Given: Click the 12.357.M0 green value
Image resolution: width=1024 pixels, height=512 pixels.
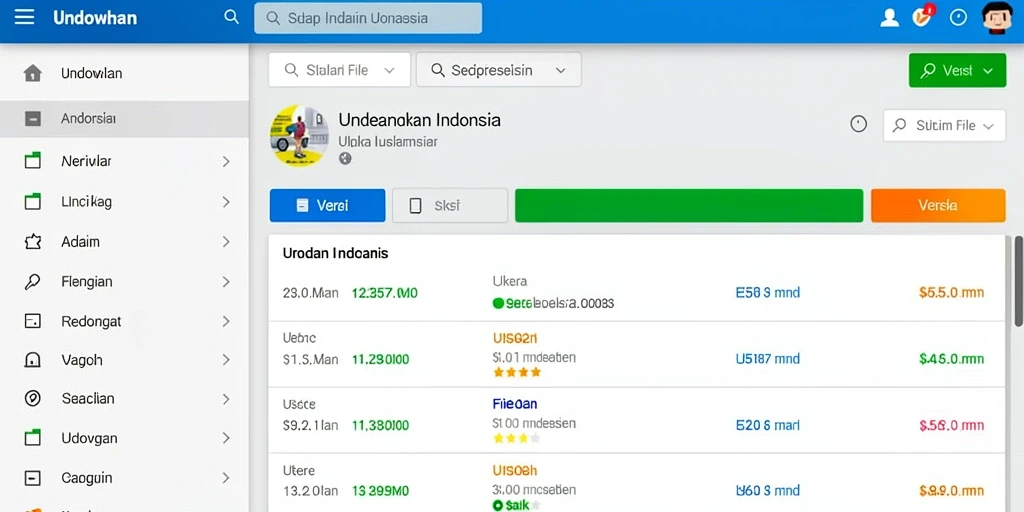Looking at the screenshot, I should click(385, 293).
